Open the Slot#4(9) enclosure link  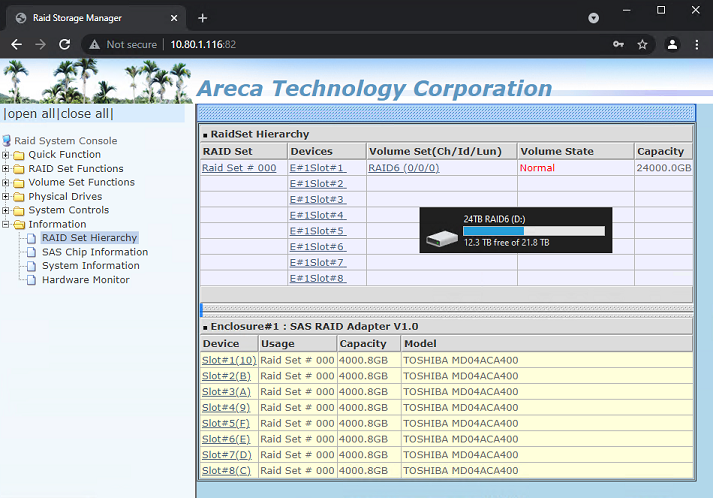[226, 407]
